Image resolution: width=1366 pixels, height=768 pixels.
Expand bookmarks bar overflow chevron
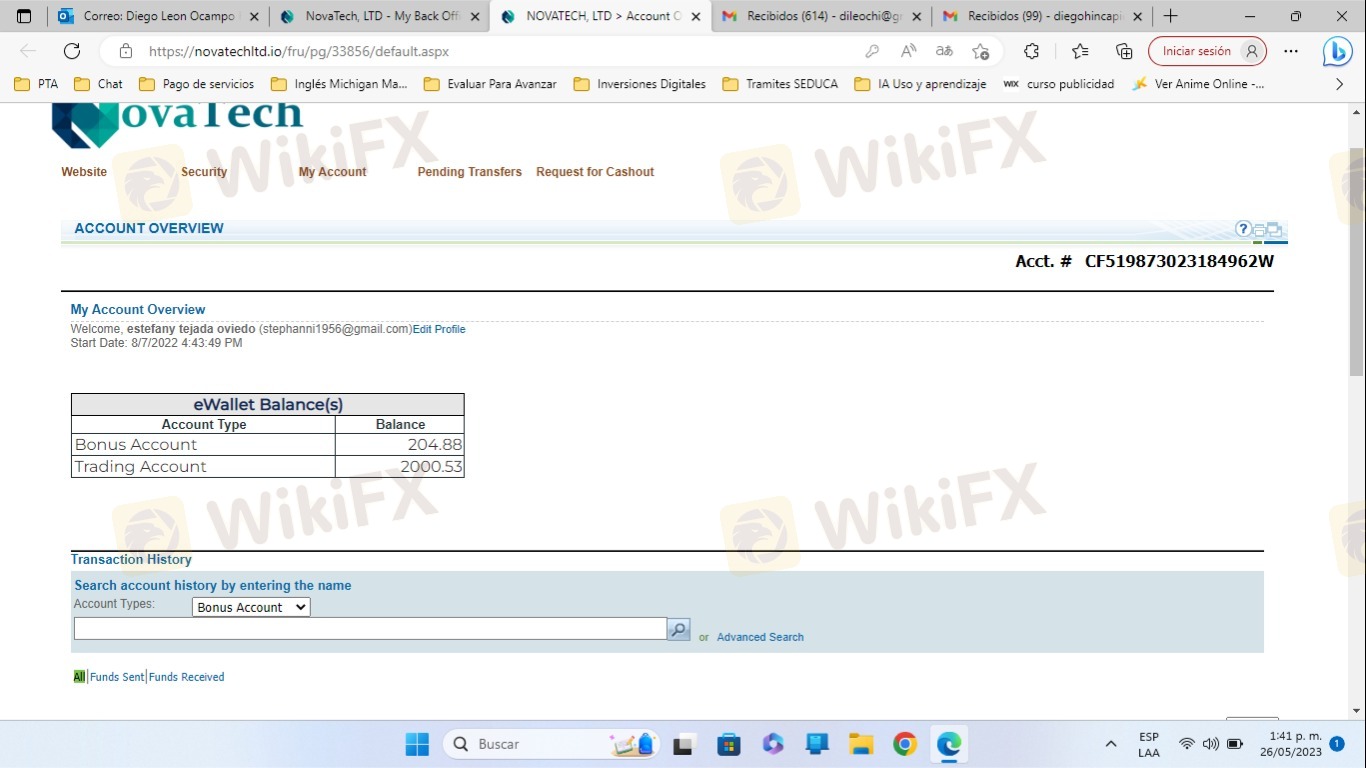pos(1340,84)
